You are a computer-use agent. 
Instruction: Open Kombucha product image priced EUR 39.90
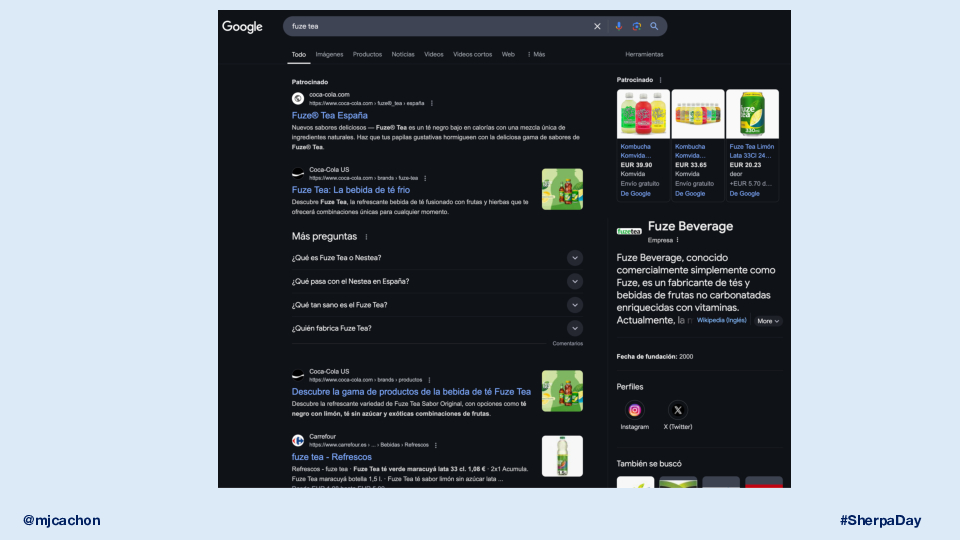(x=643, y=114)
